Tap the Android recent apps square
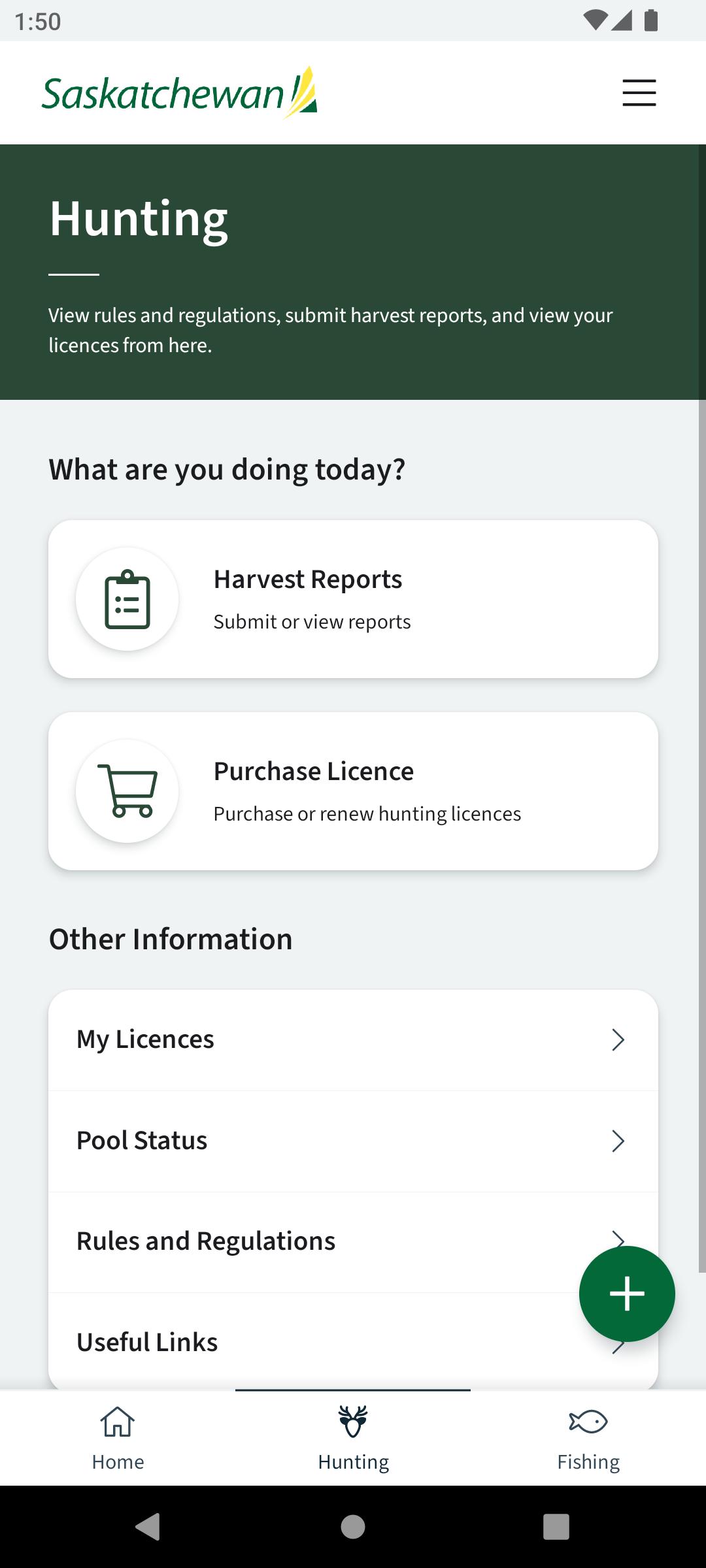 pyautogui.click(x=556, y=1527)
